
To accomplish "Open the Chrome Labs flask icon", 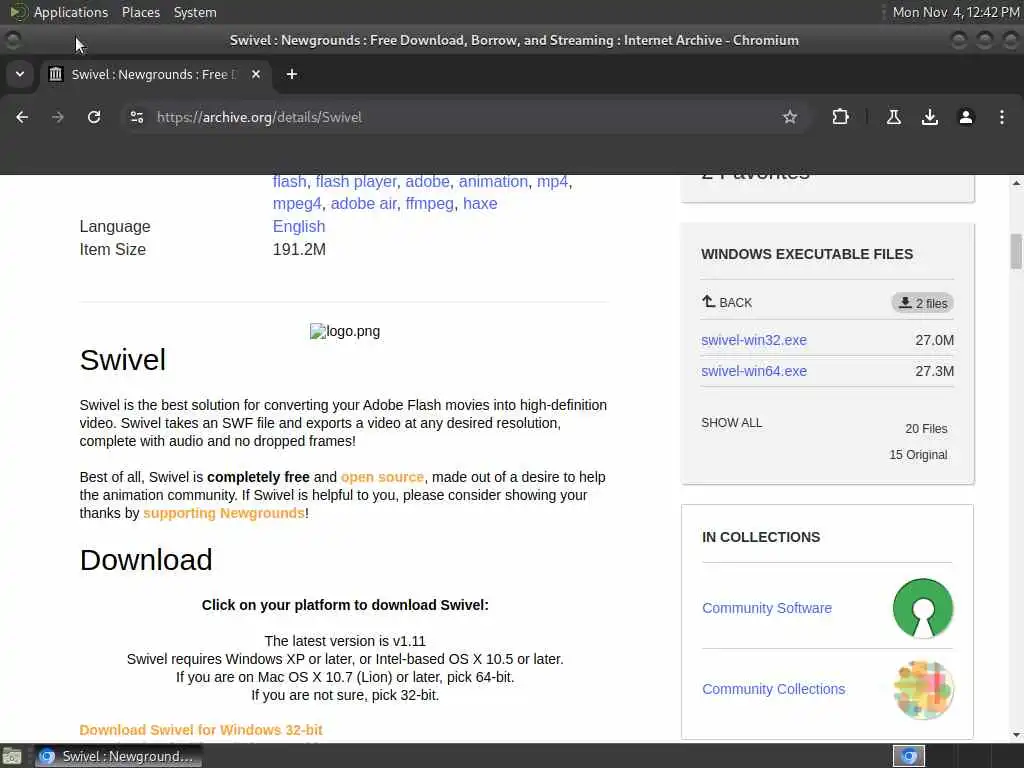I will pyautogui.click(x=894, y=117).
